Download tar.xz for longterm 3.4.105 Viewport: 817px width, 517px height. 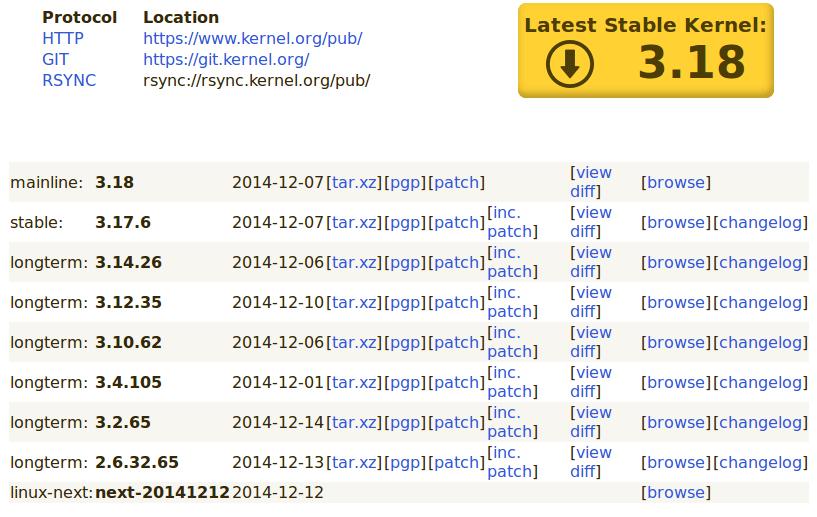pyautogui.click(x=354, y=383)
